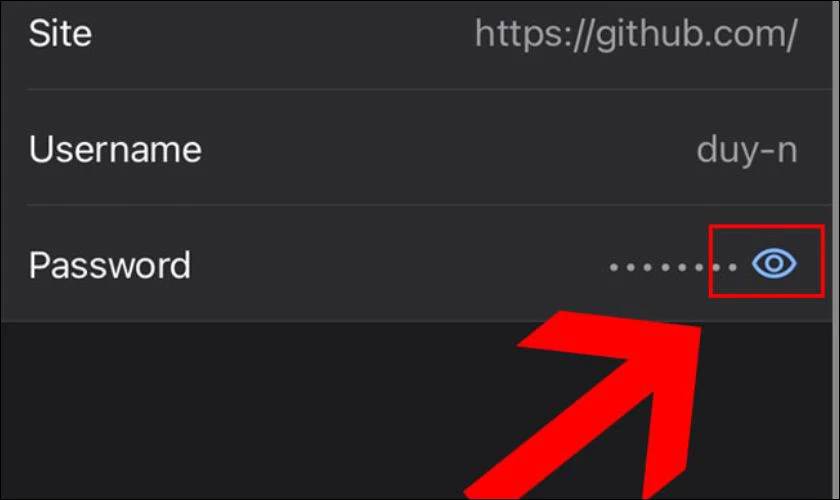Tap the https://github.com/ site URL
Viewport: 840px width, 500px height.
pos(636,35)
